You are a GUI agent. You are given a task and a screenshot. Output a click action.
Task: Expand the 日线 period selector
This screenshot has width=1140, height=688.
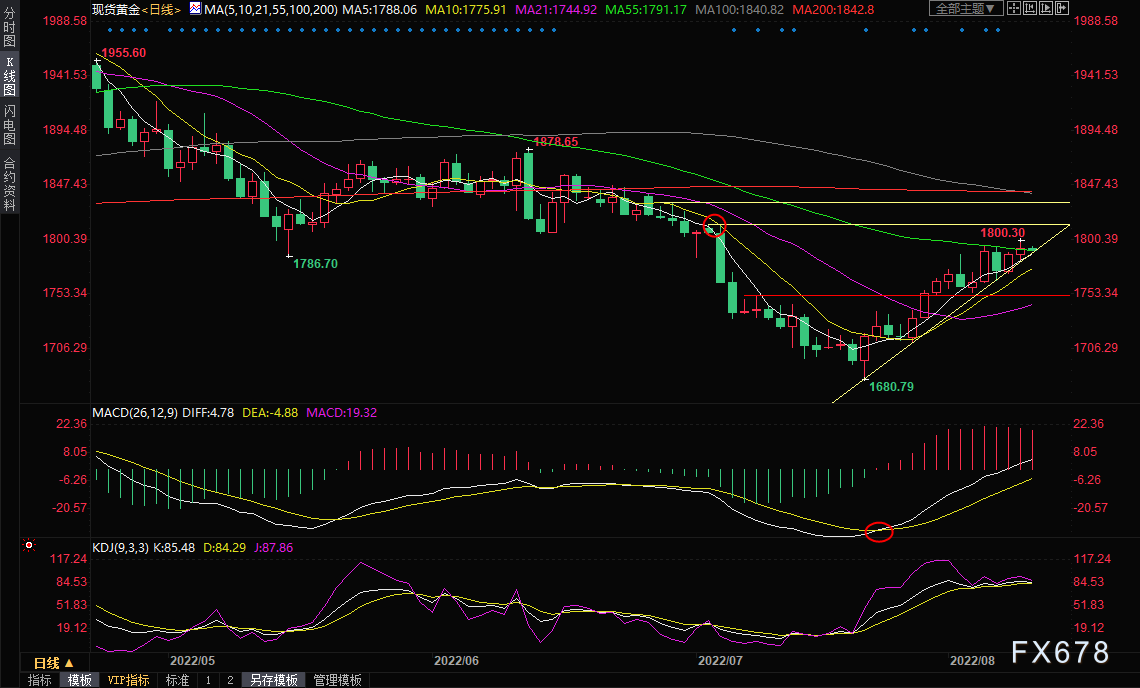click(x=52, y=663)
